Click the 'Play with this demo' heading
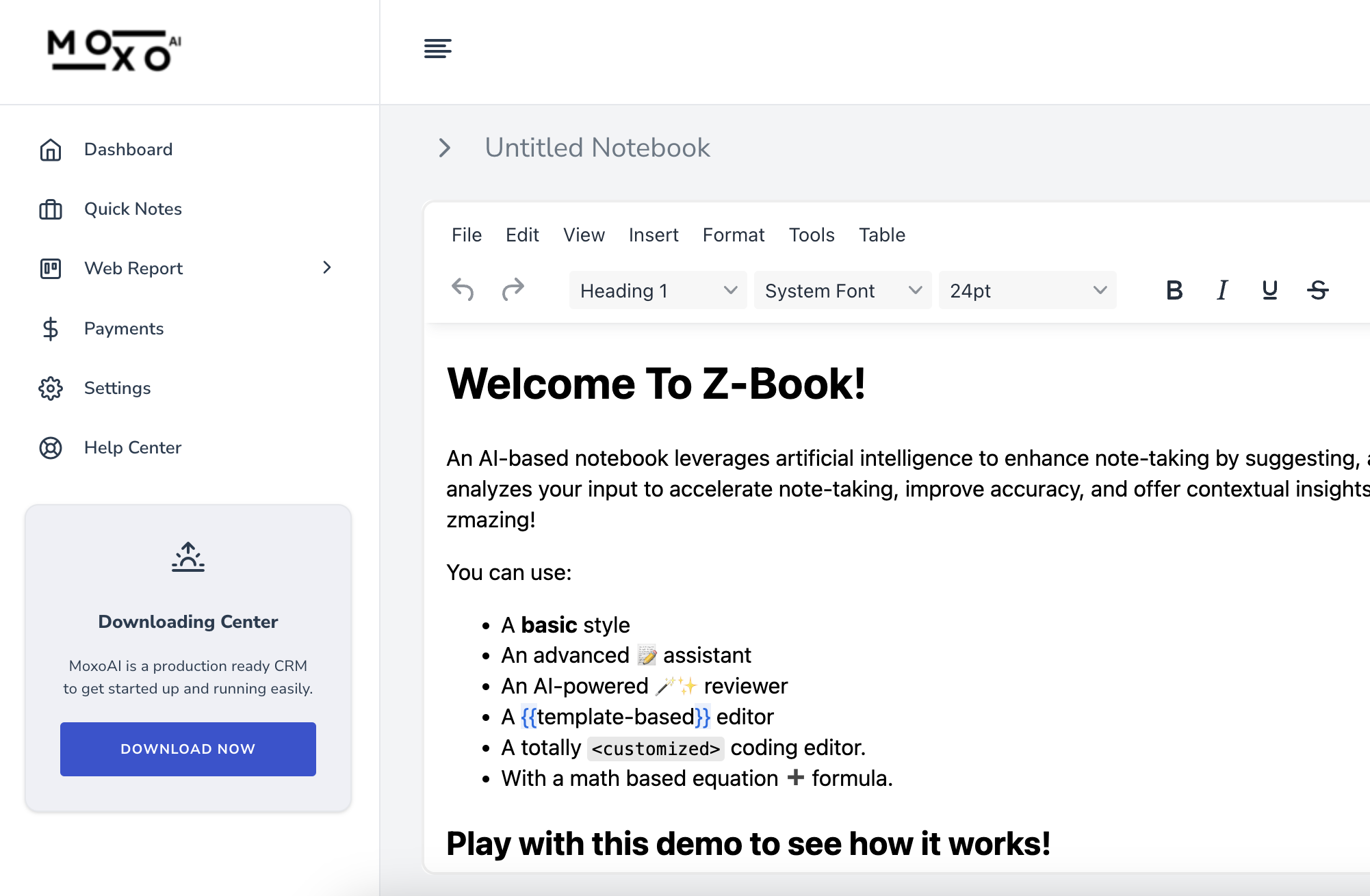1370x896 pixels. 748,843
